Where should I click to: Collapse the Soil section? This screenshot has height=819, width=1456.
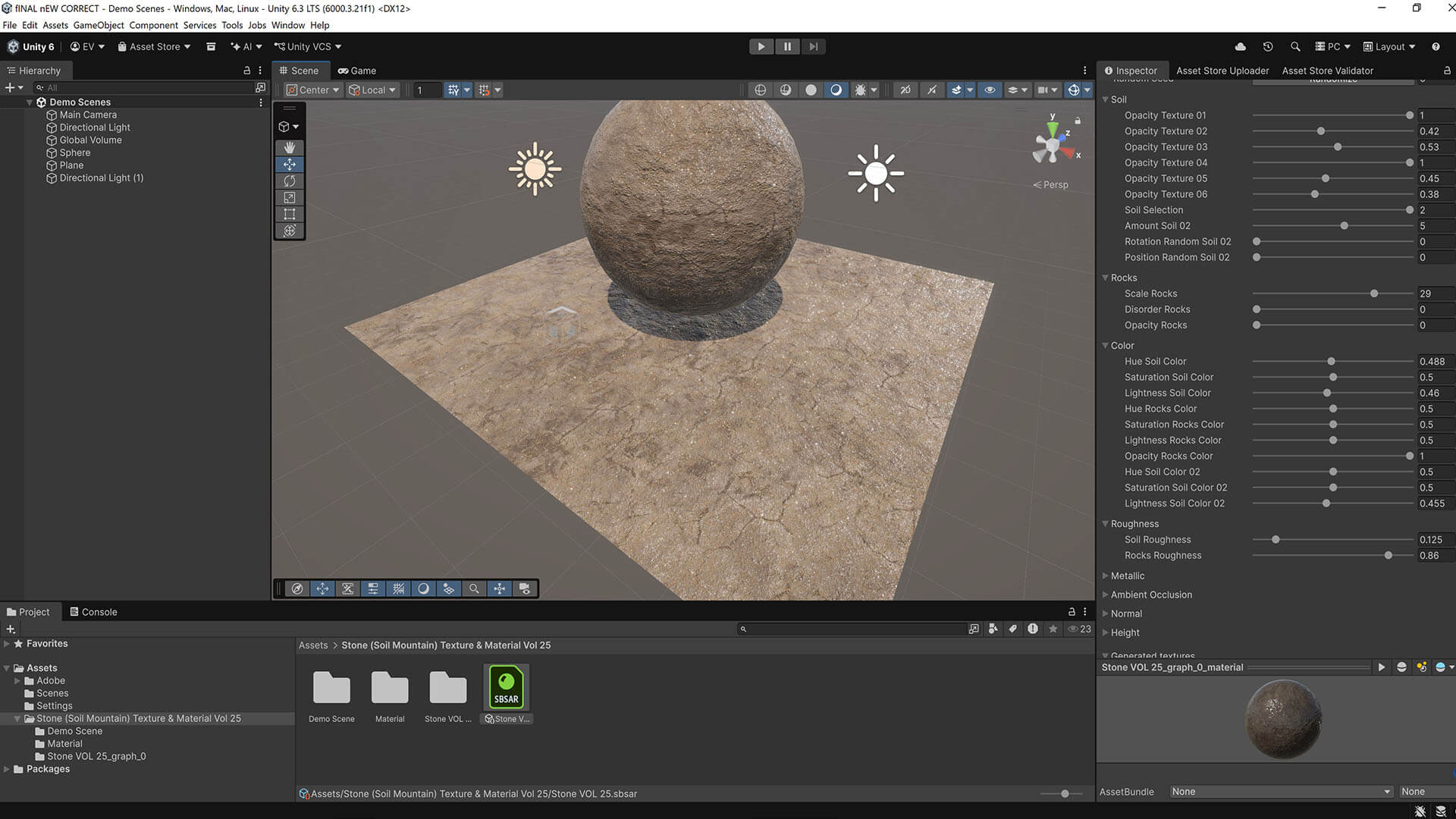[x=1106, y=99]
